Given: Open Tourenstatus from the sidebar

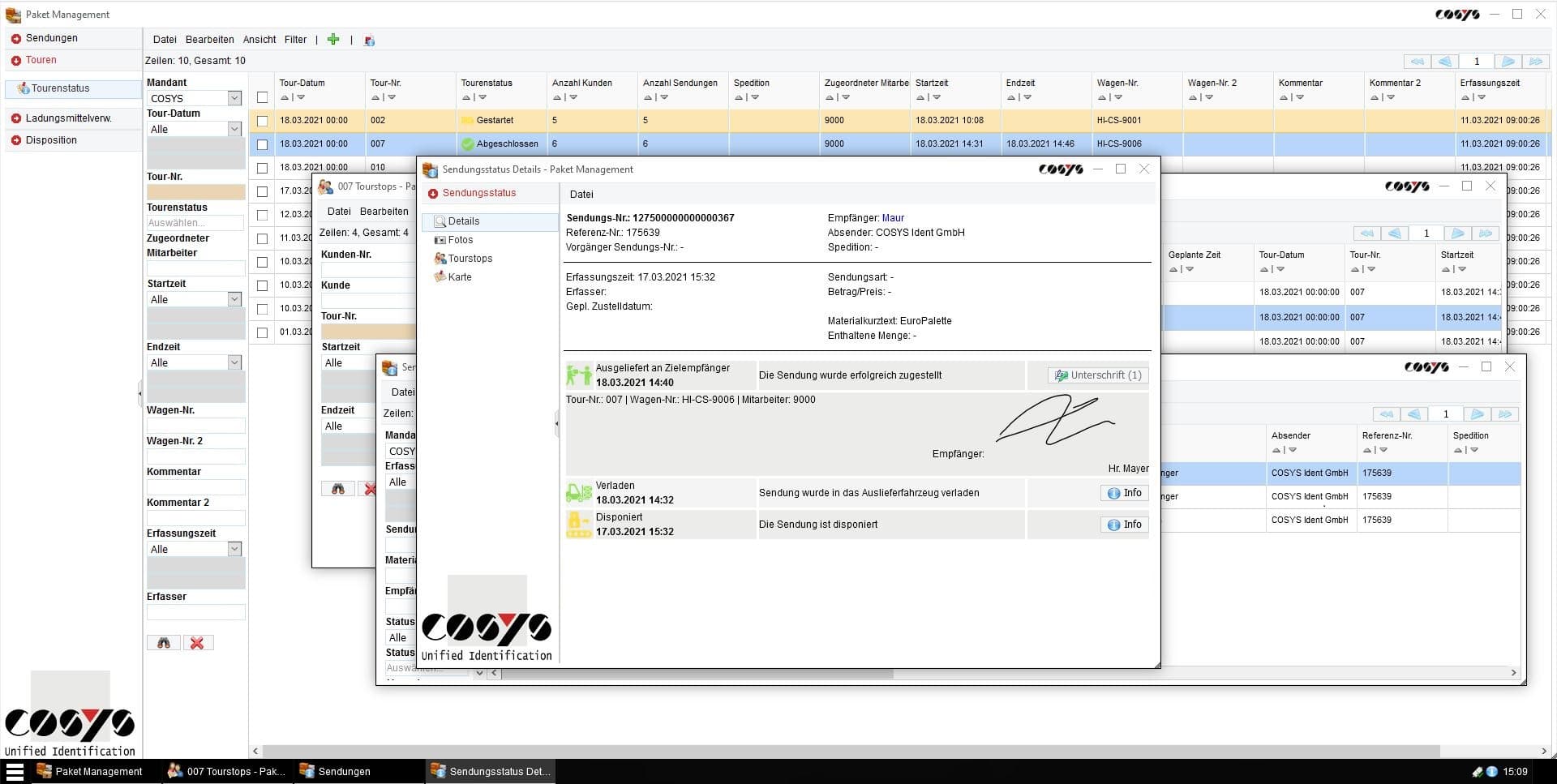Looking at the screenshot, I should pos(62,88).
